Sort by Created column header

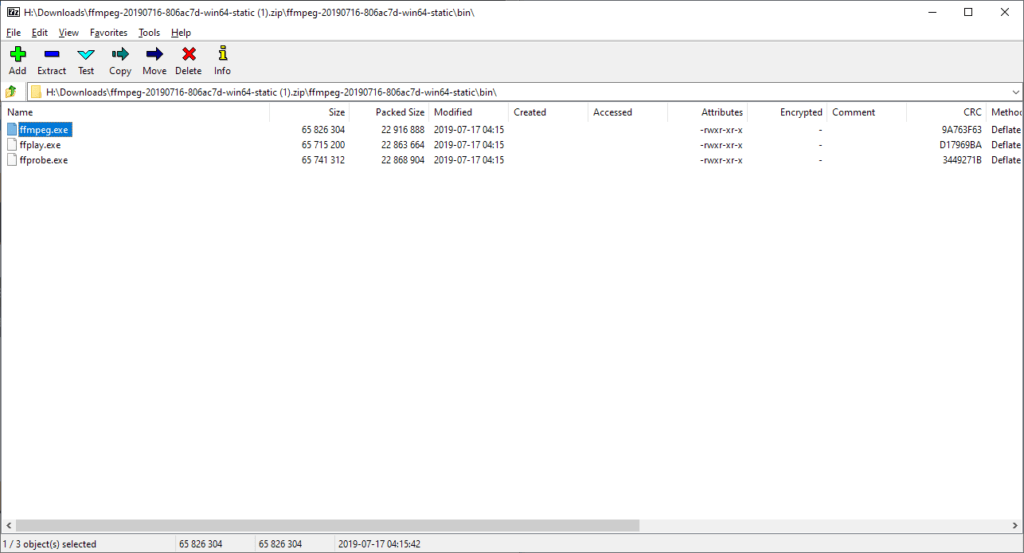549,112
